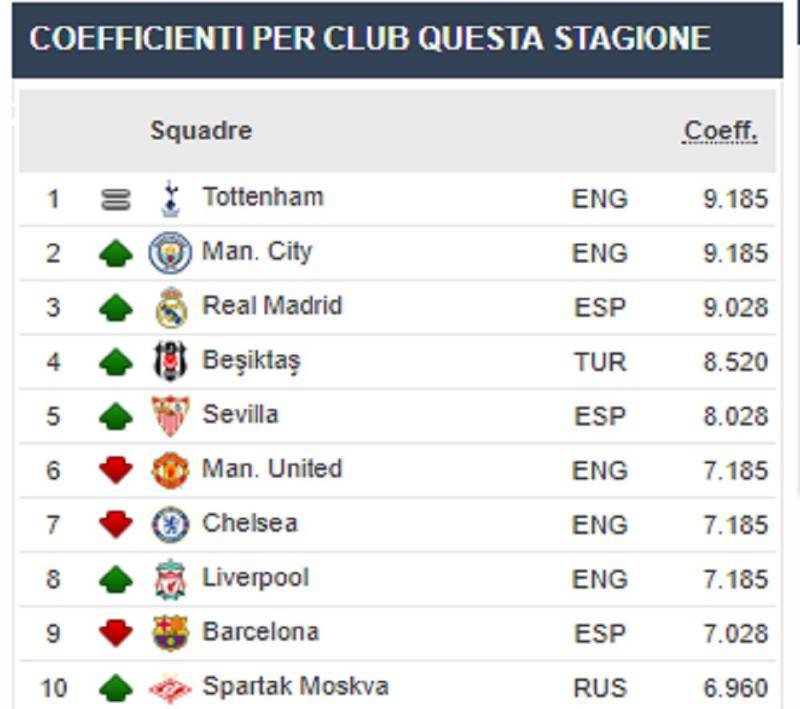This screenshot has width=800, height=709.
Task: Sort by the Coeff. column header
Action: pyautogui.click(x=720, y=131)
